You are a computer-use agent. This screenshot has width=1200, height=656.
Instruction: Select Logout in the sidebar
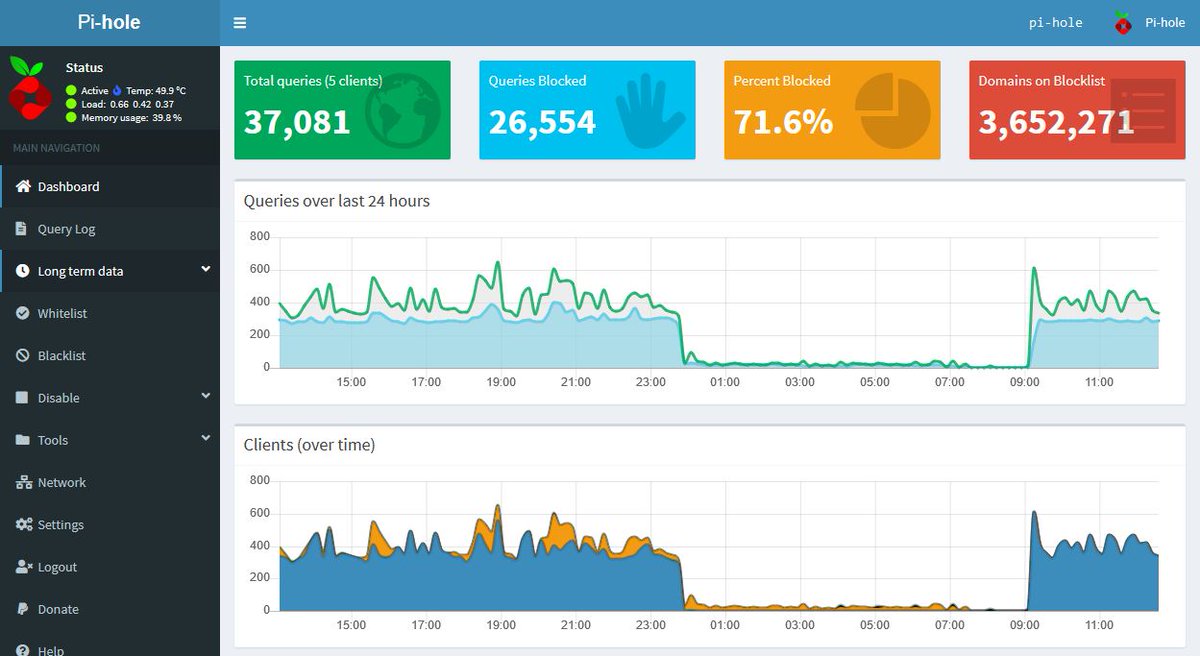(110, 566)
